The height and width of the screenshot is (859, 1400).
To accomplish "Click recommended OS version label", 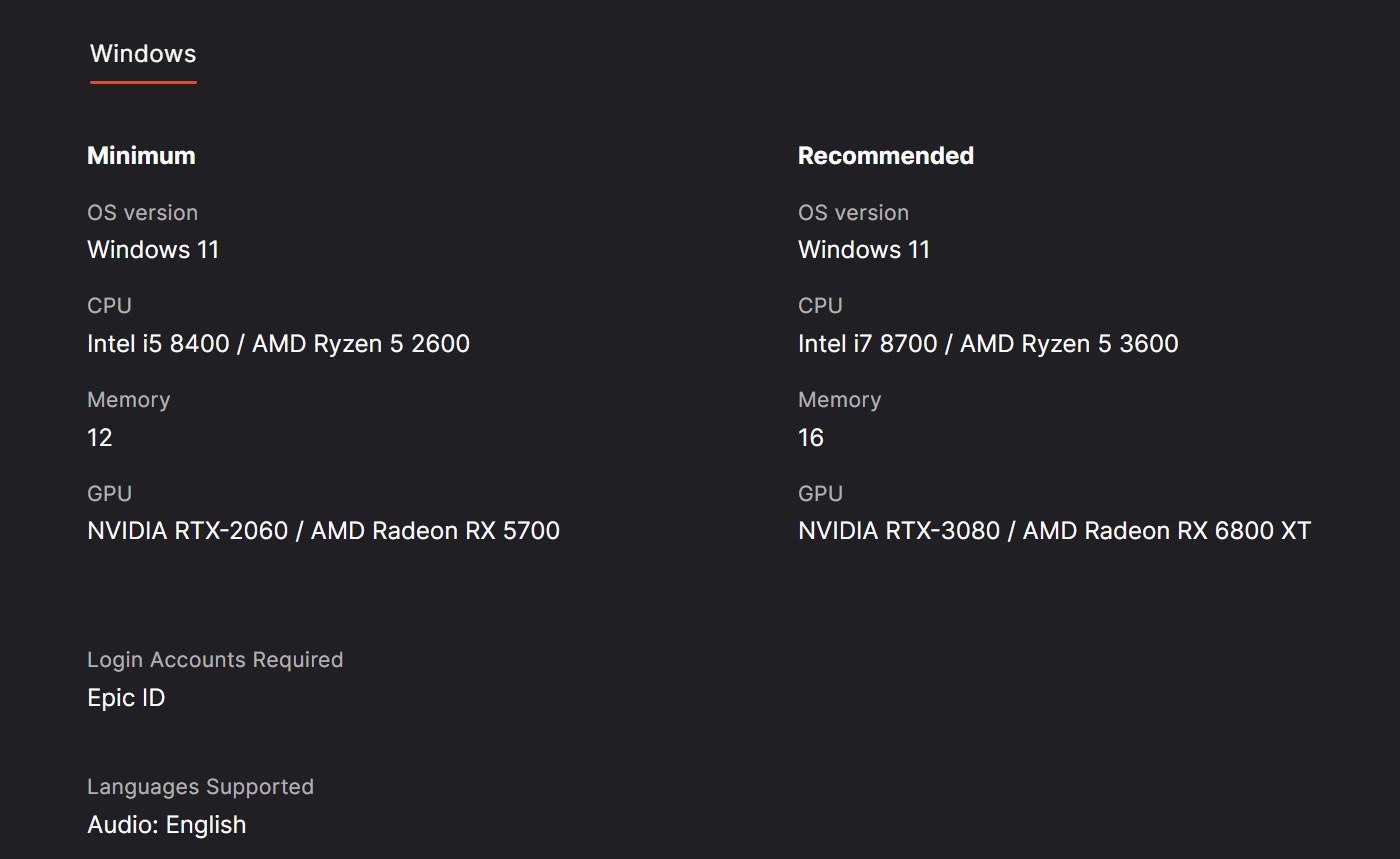I will [x=853, y=213].
